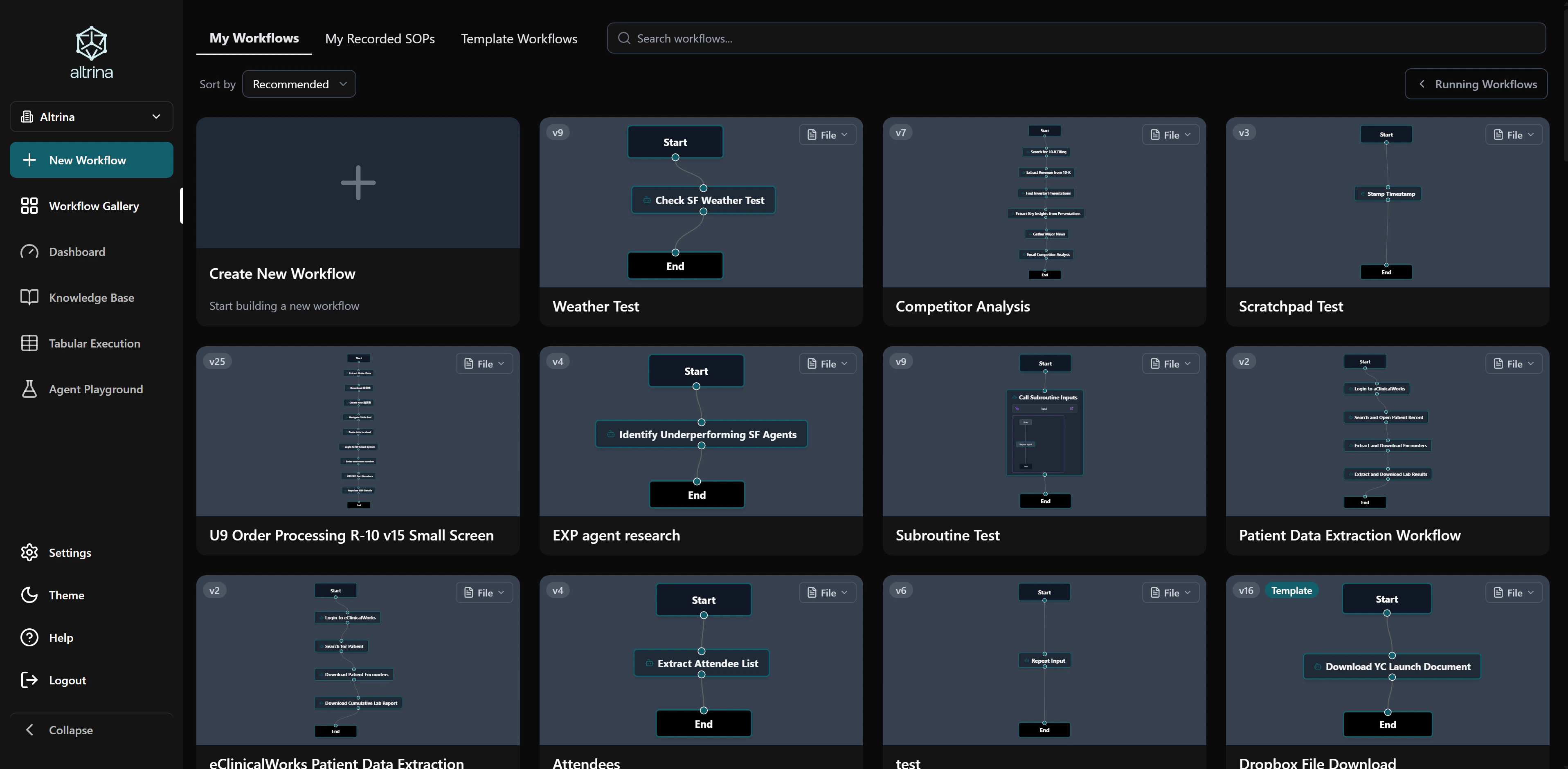
Task: Expand the Altrina organization dropdown
Action: [x=91, y=117]
